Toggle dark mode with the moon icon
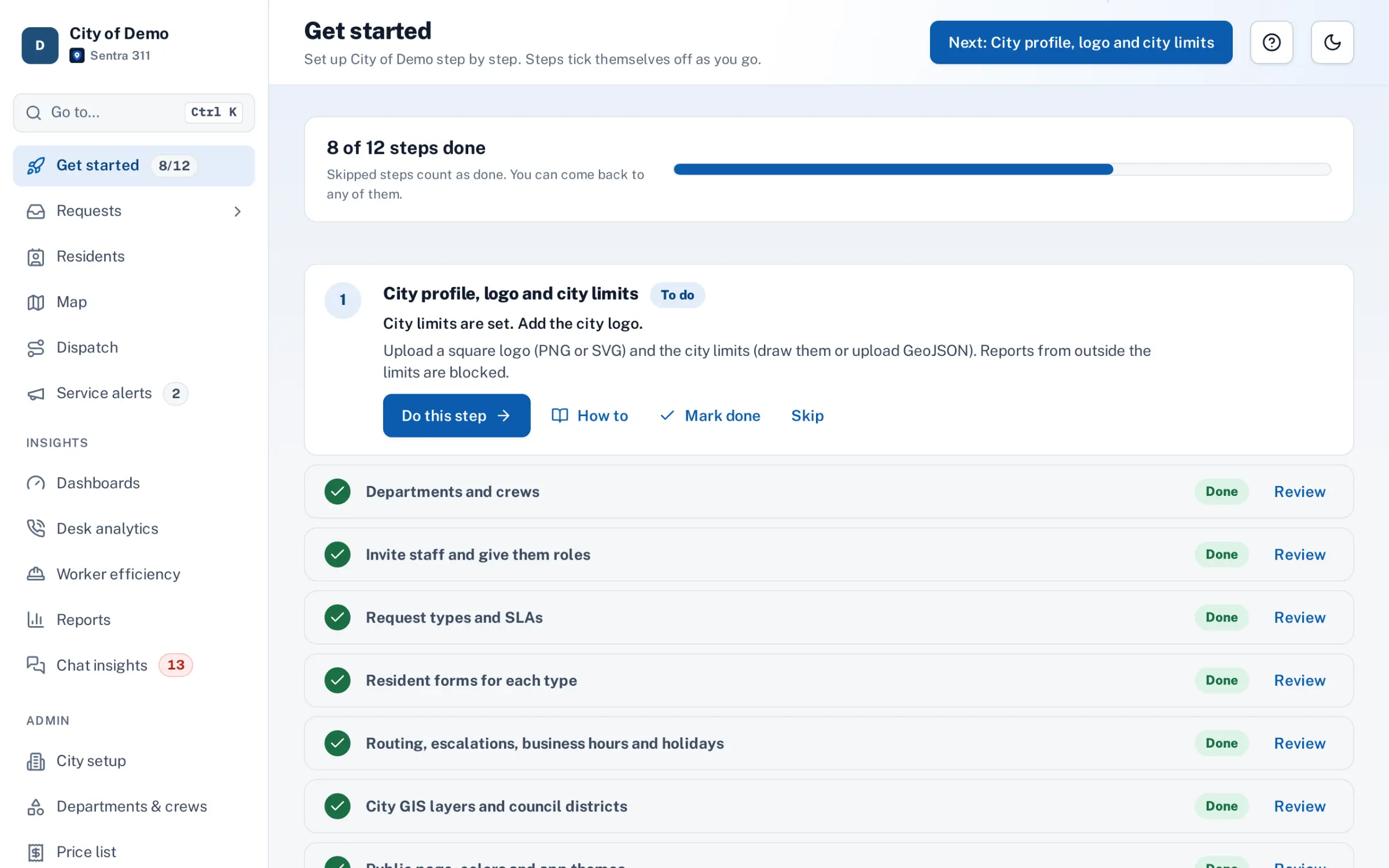1389x868 pixels. point(1332,42)
